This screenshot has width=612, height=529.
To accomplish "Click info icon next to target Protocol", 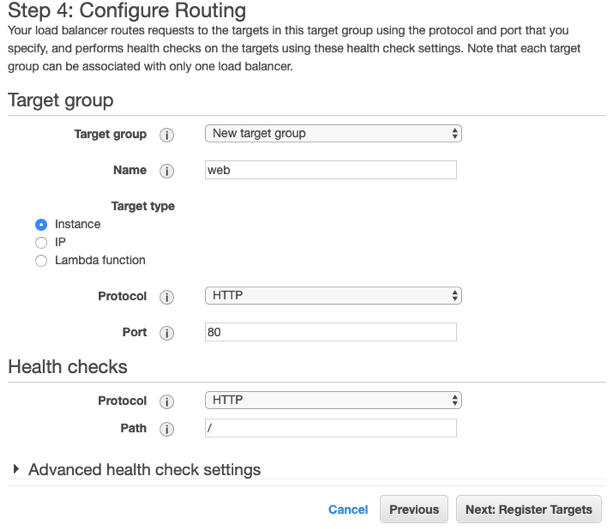I will click(167, 297).
